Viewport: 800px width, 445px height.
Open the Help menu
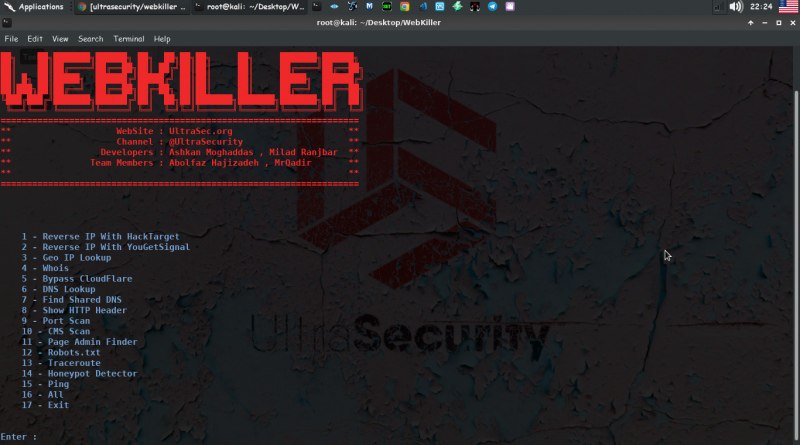162,39
